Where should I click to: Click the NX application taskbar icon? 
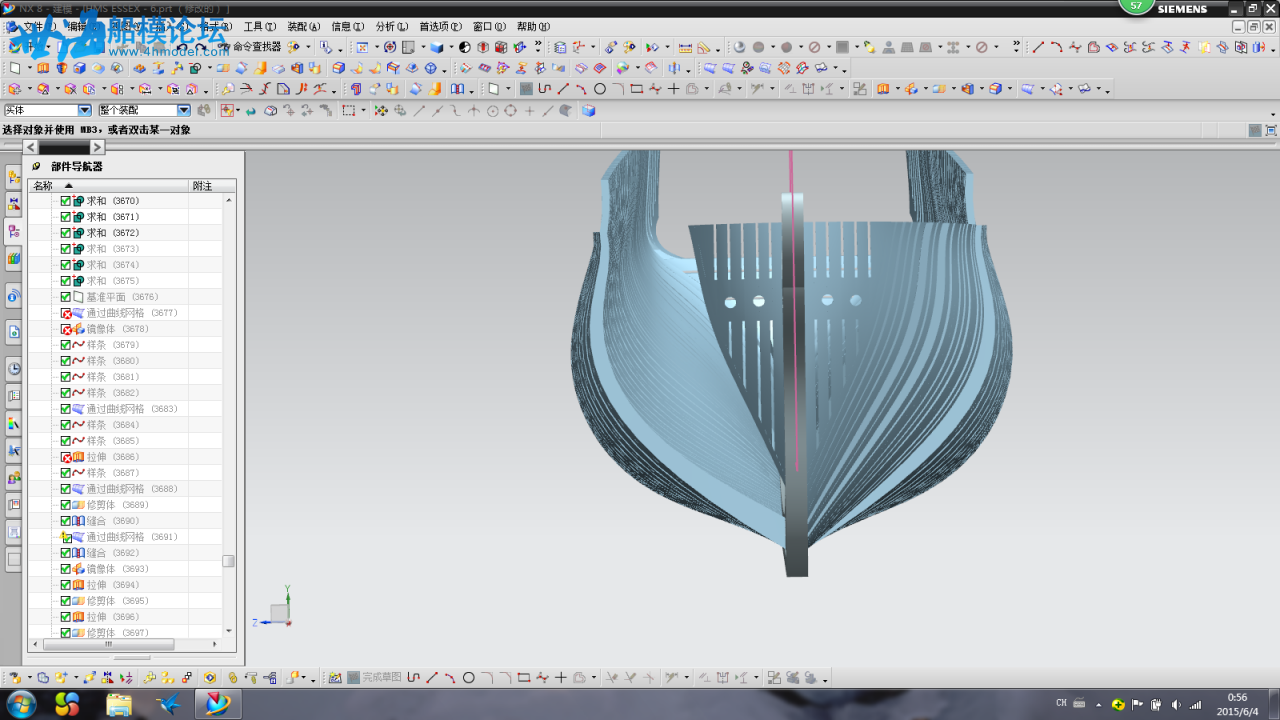click(x=217, y=703)
